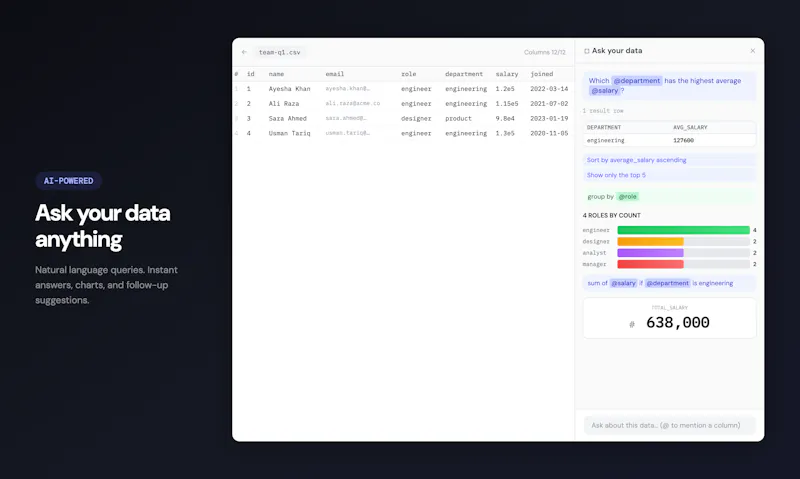Click the @salary tag in the first question
Screen dimensions: 800x479
click(x=604, y=90)
